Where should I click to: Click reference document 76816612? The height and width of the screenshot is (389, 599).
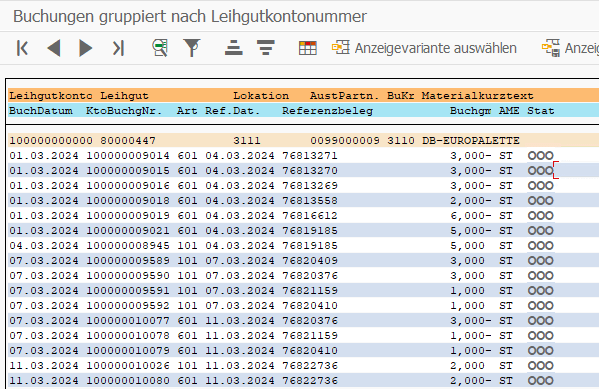click(310, 216)
